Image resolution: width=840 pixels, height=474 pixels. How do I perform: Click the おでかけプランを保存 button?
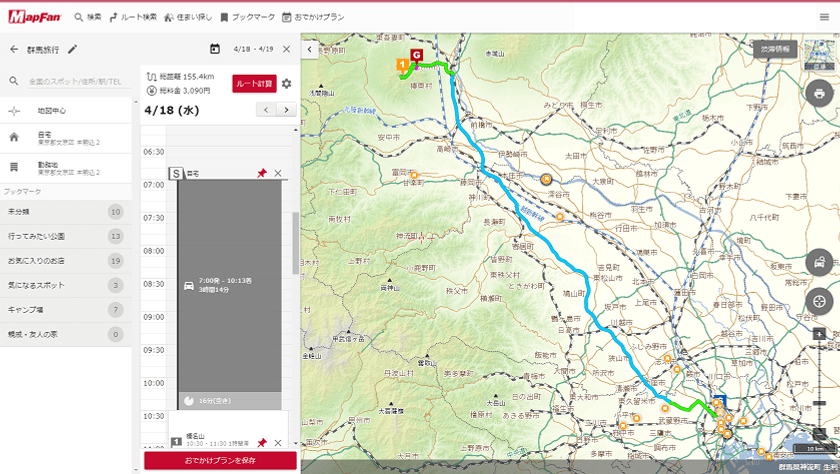pyautogui.click(x=220, y=460)
